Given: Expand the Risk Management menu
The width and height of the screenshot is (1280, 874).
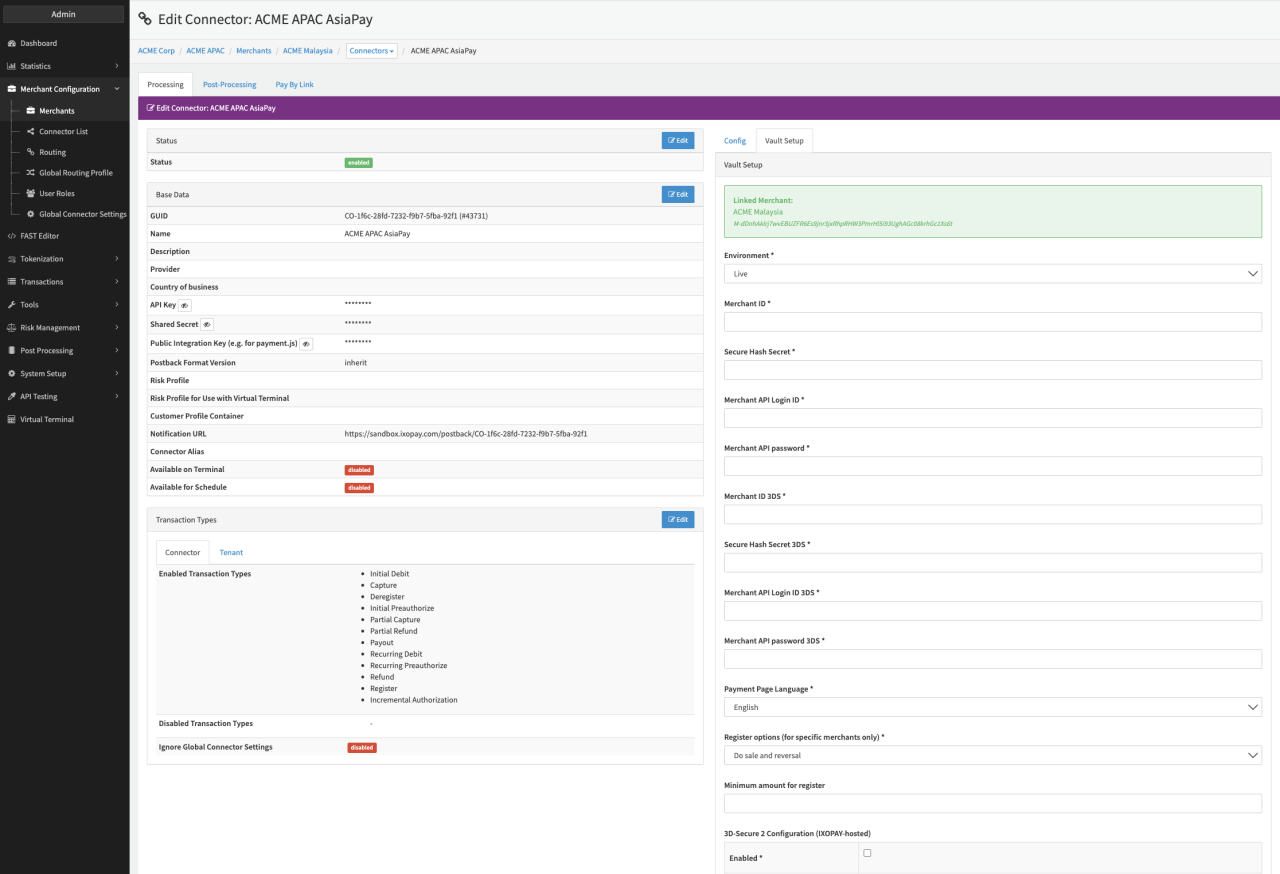Looking at the screenshot, I should click(x=64, y=328).
